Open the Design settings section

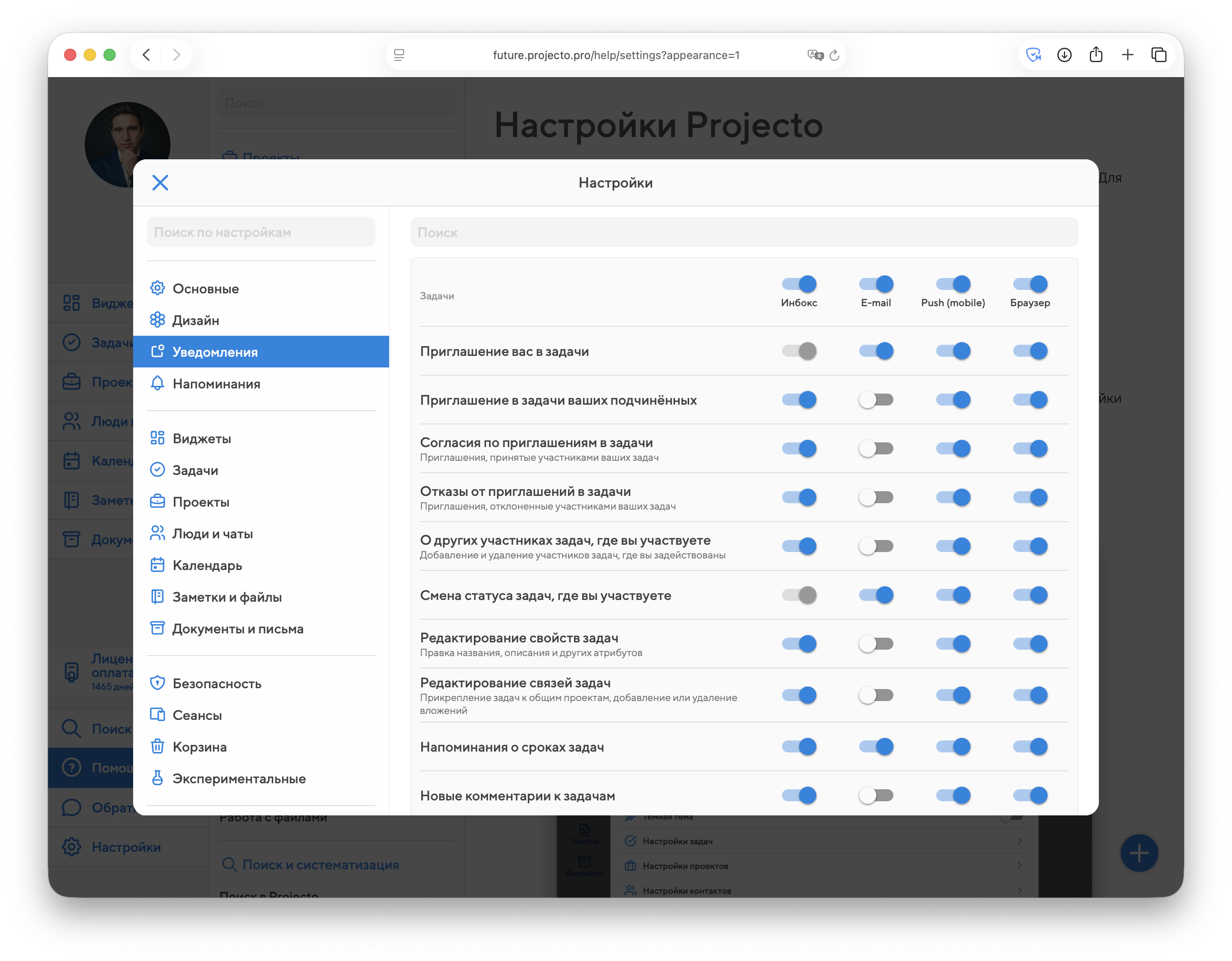click(195, 320)
